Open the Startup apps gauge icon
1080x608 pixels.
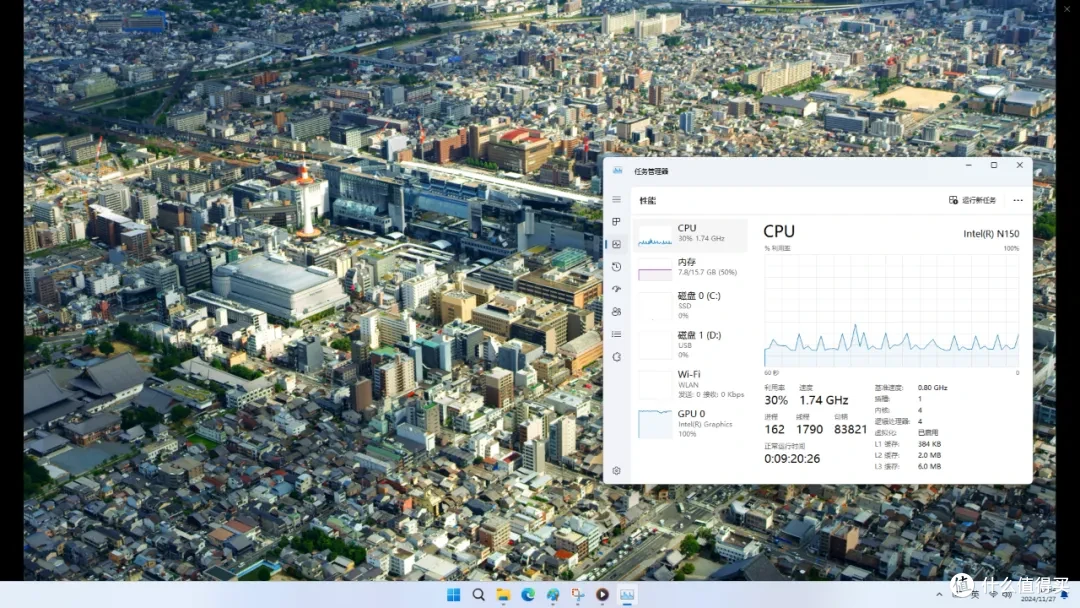coord(616,289)
